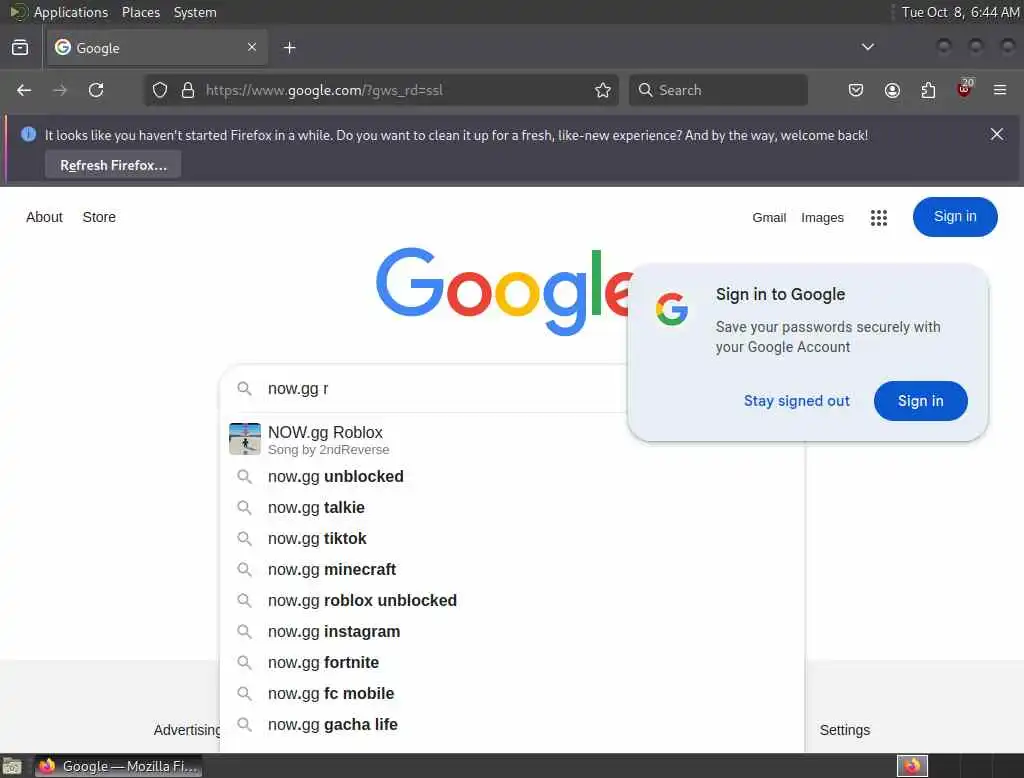Reload the page with the refresh icon
The height and width of the screenshot is (778, 1024).
tap(96, 90)
